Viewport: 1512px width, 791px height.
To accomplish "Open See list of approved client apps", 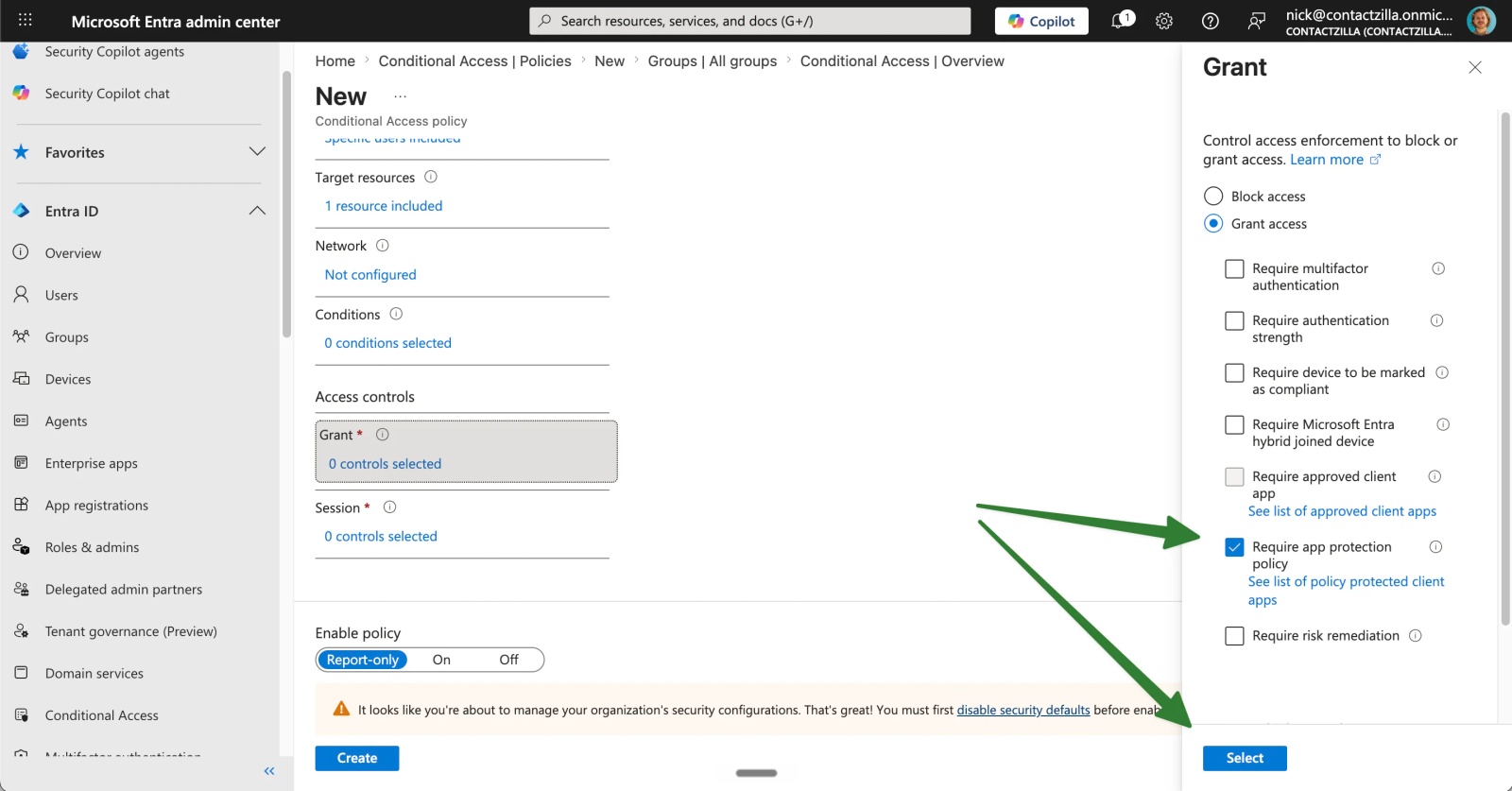I will click(x=1342, y=511).
